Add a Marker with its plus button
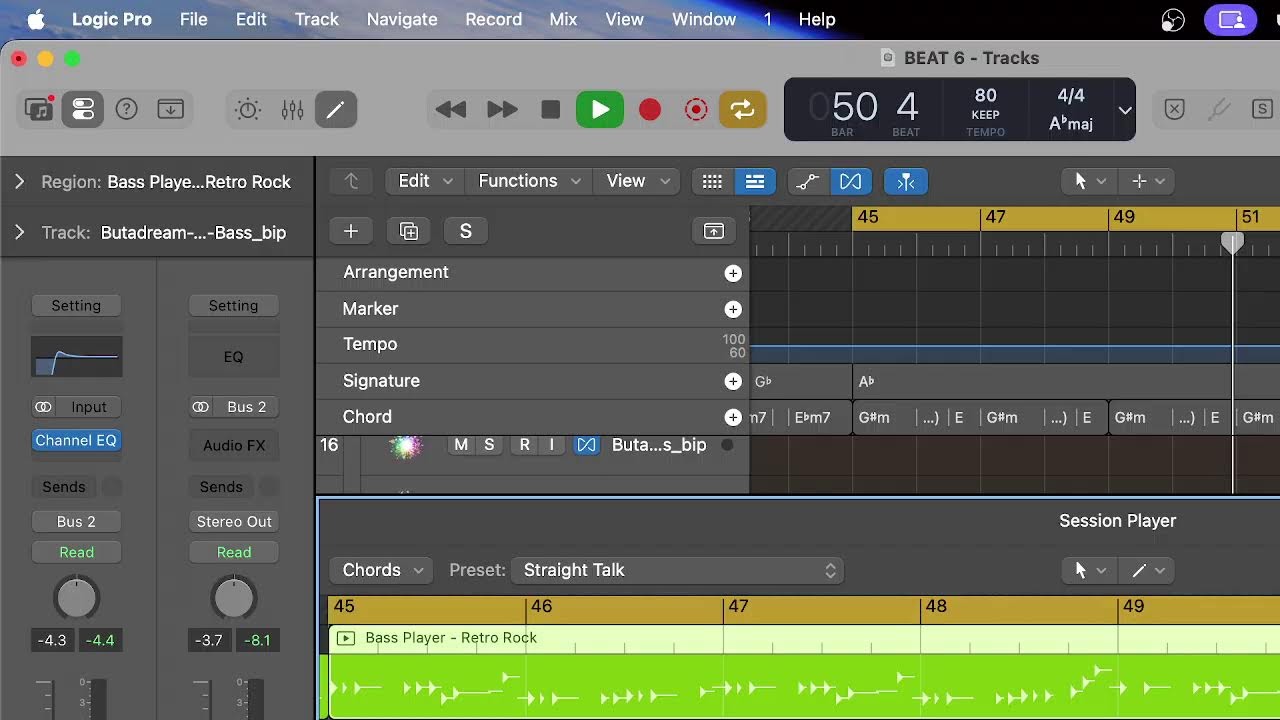 [x=733, y=310]
